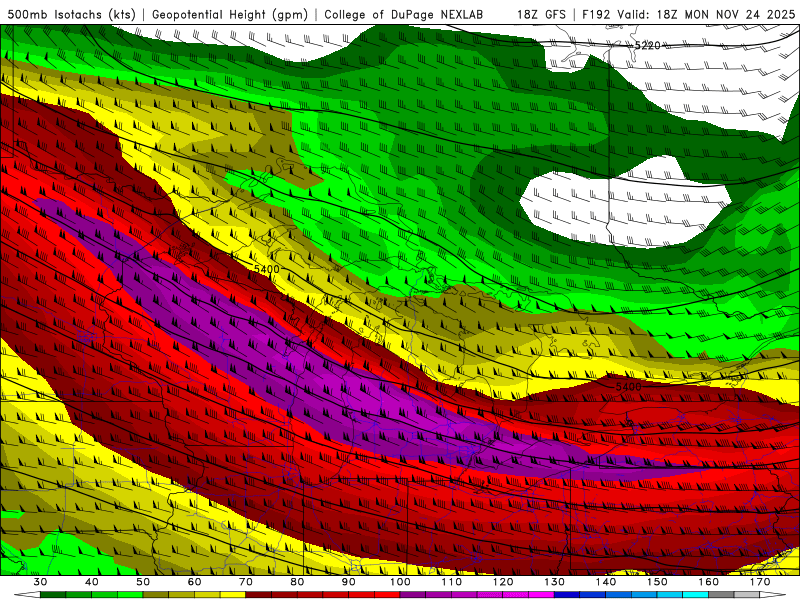Click the 5400 contour label in the dark red band
Viewport: 800px width, 600px height.
pos(628,387)
